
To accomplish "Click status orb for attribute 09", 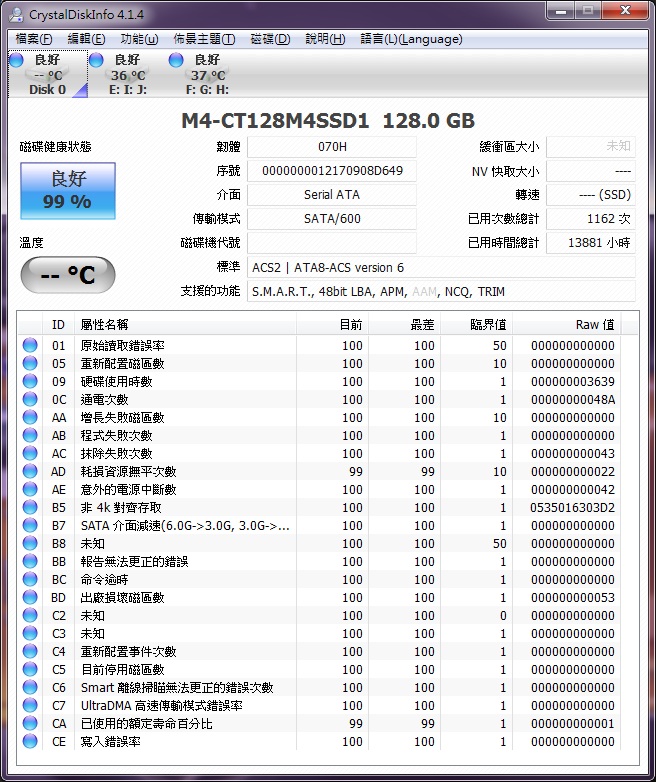I will pyautogui.click(x=30, y=381).
